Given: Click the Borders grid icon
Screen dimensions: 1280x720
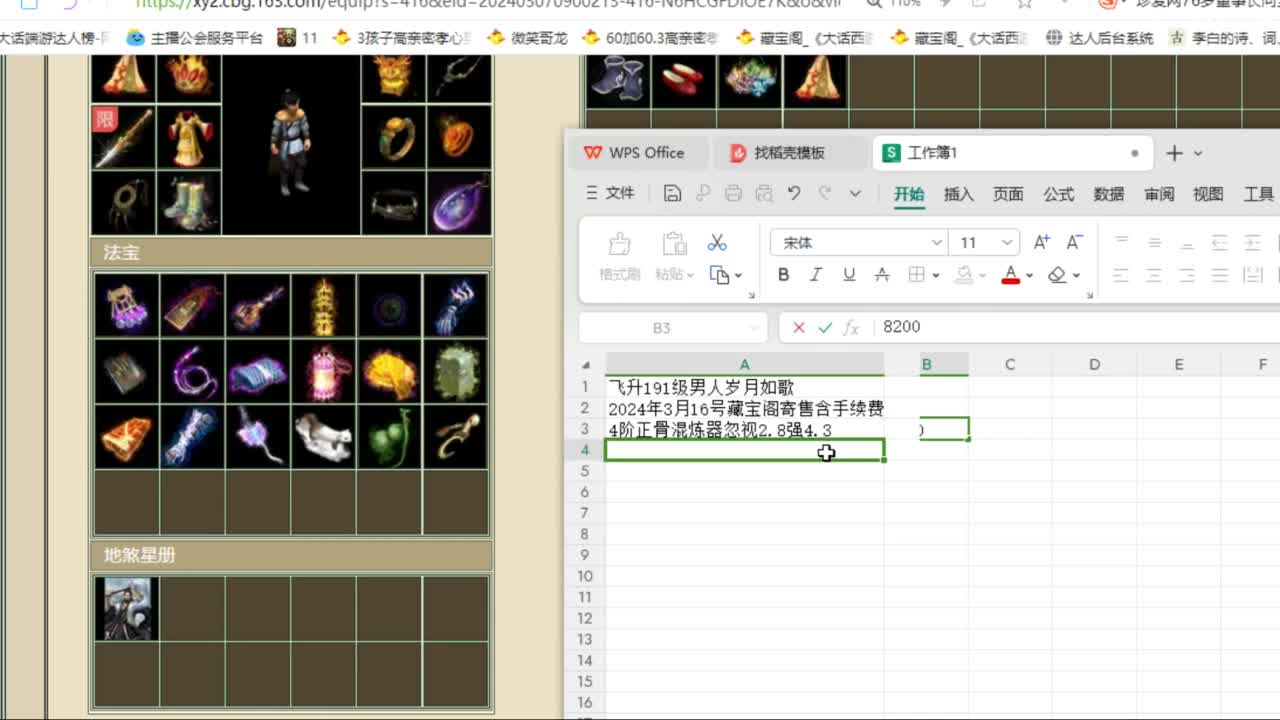Looking at the screenshot, I should tap(916, 275).
